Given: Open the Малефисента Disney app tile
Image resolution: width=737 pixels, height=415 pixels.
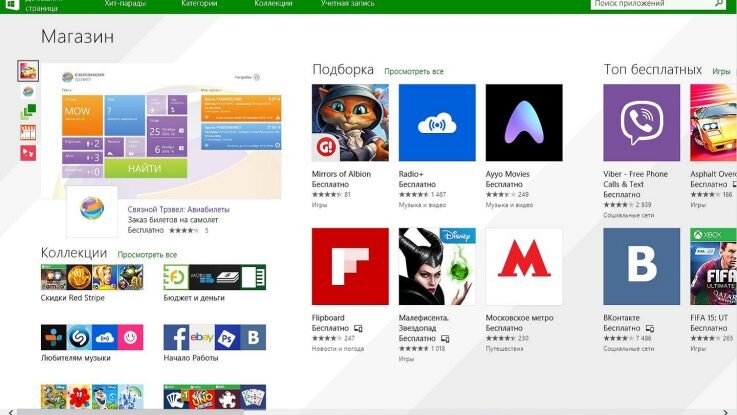Looking at the screenshot, I should [437, 266].
